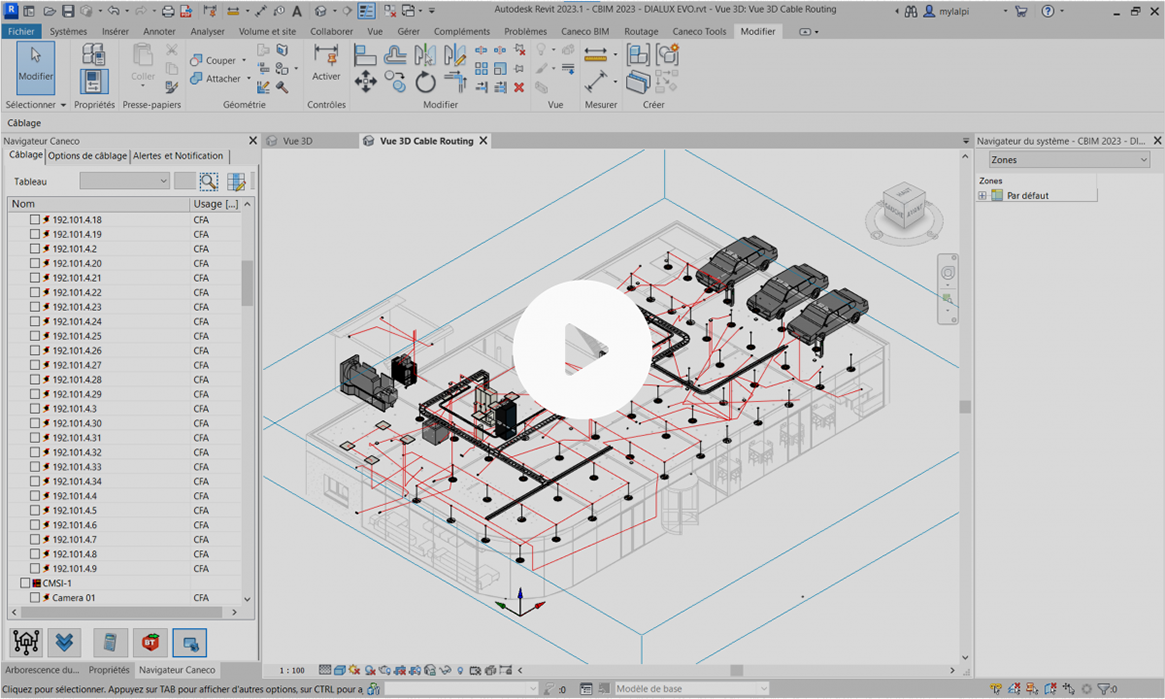Tick the checkbox for 192.101.4.33
The height and width of the screenshot is (699, 1165).
point(35,466)
